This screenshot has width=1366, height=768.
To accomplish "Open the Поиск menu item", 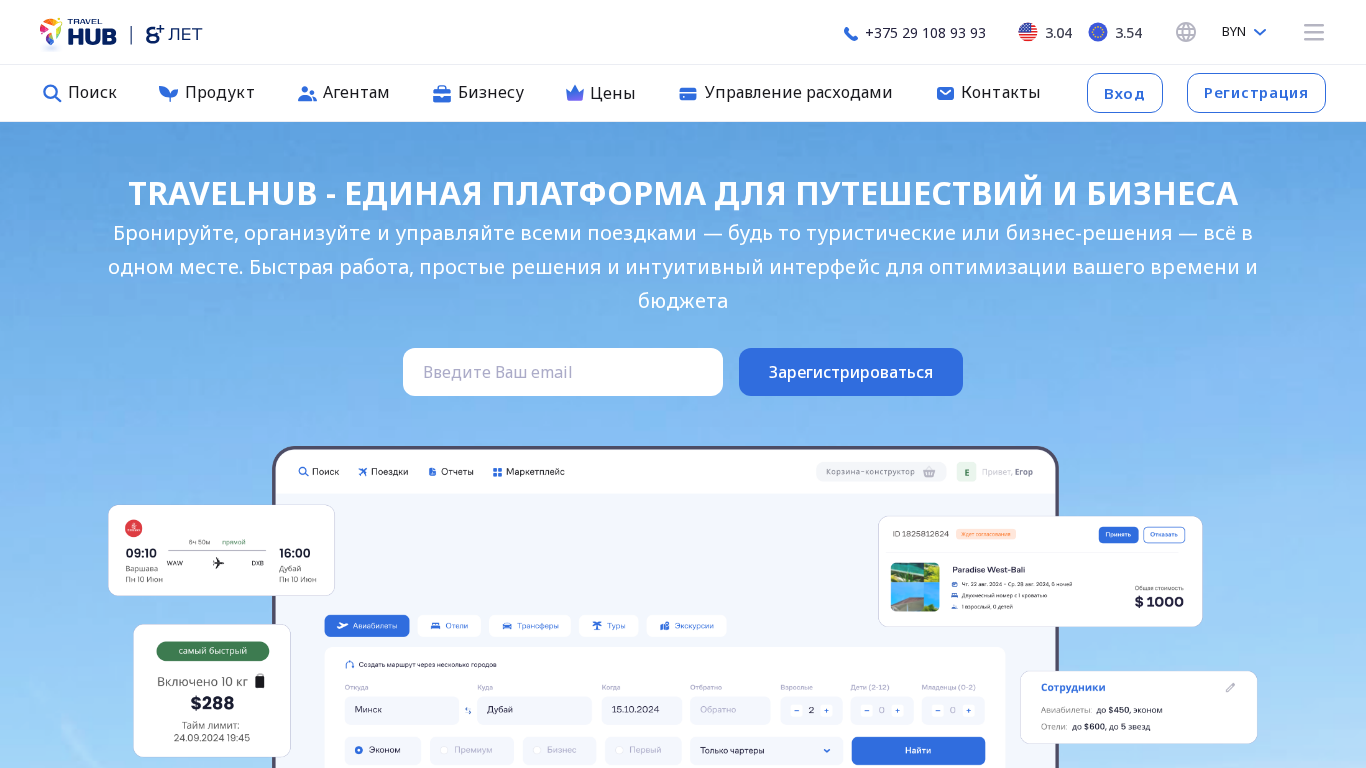I will pos(80,93).
